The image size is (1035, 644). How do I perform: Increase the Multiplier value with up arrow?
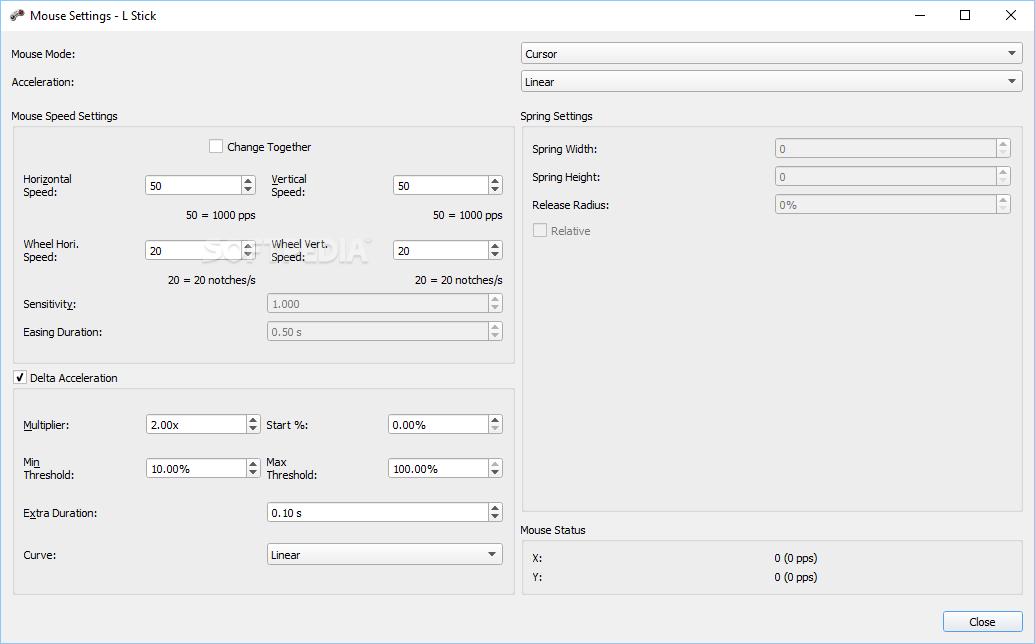253,420
